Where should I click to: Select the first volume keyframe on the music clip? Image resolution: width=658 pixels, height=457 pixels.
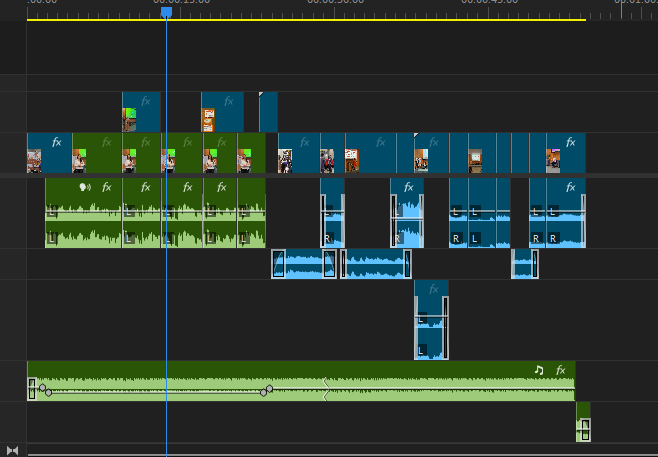point(42,387)
